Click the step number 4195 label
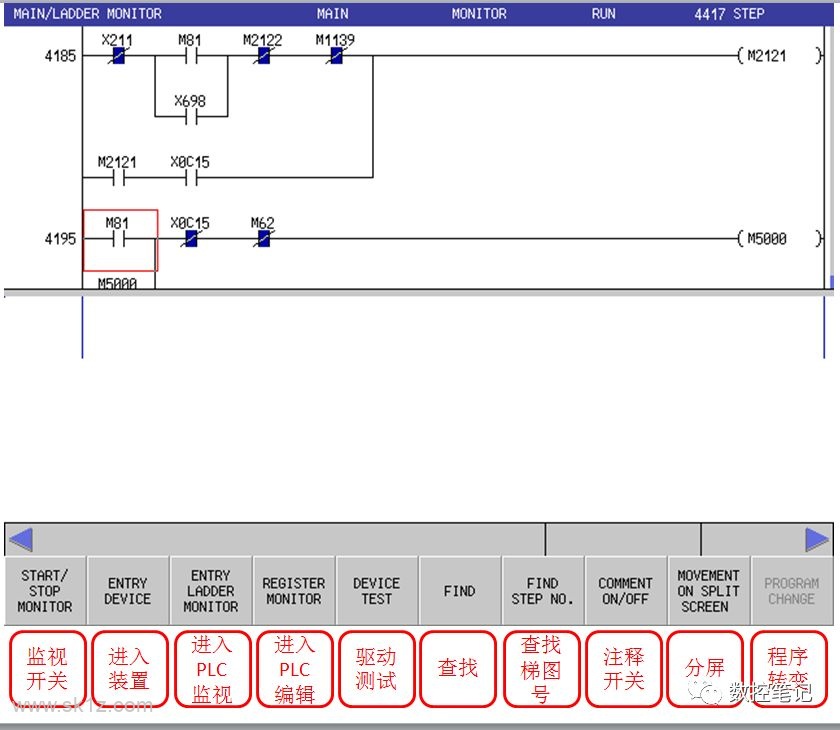This screenshot has width=840, height=730. [x=61, y=238]
